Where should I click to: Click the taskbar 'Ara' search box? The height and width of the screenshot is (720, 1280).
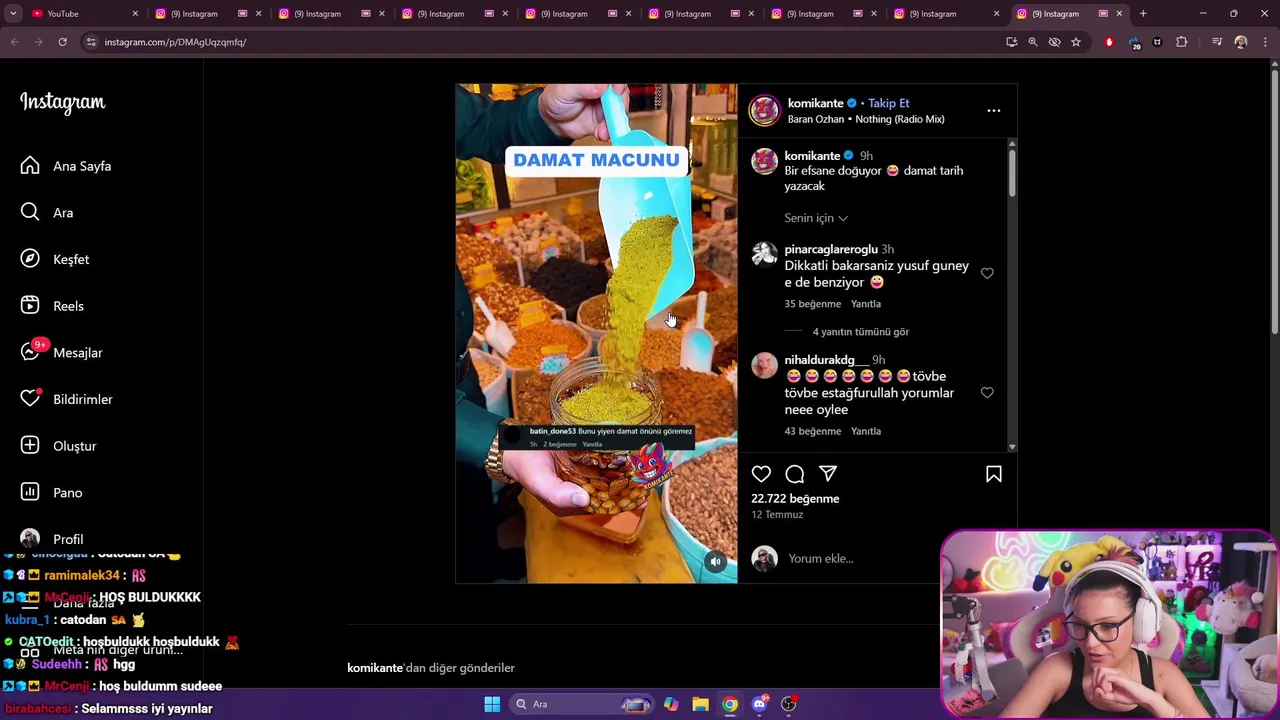(x=583, y=704)
